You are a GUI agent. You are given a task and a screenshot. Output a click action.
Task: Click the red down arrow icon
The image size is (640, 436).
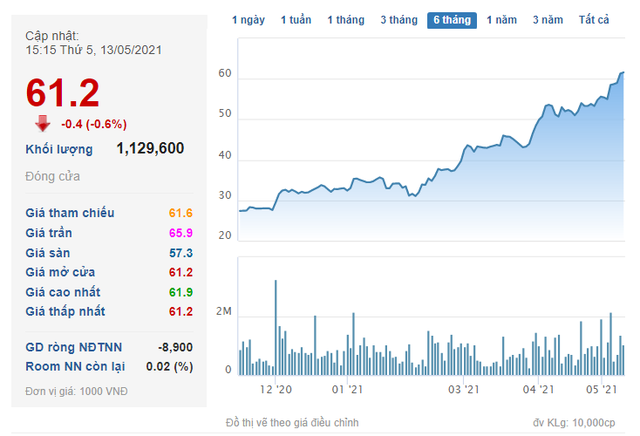click(42, 123)
